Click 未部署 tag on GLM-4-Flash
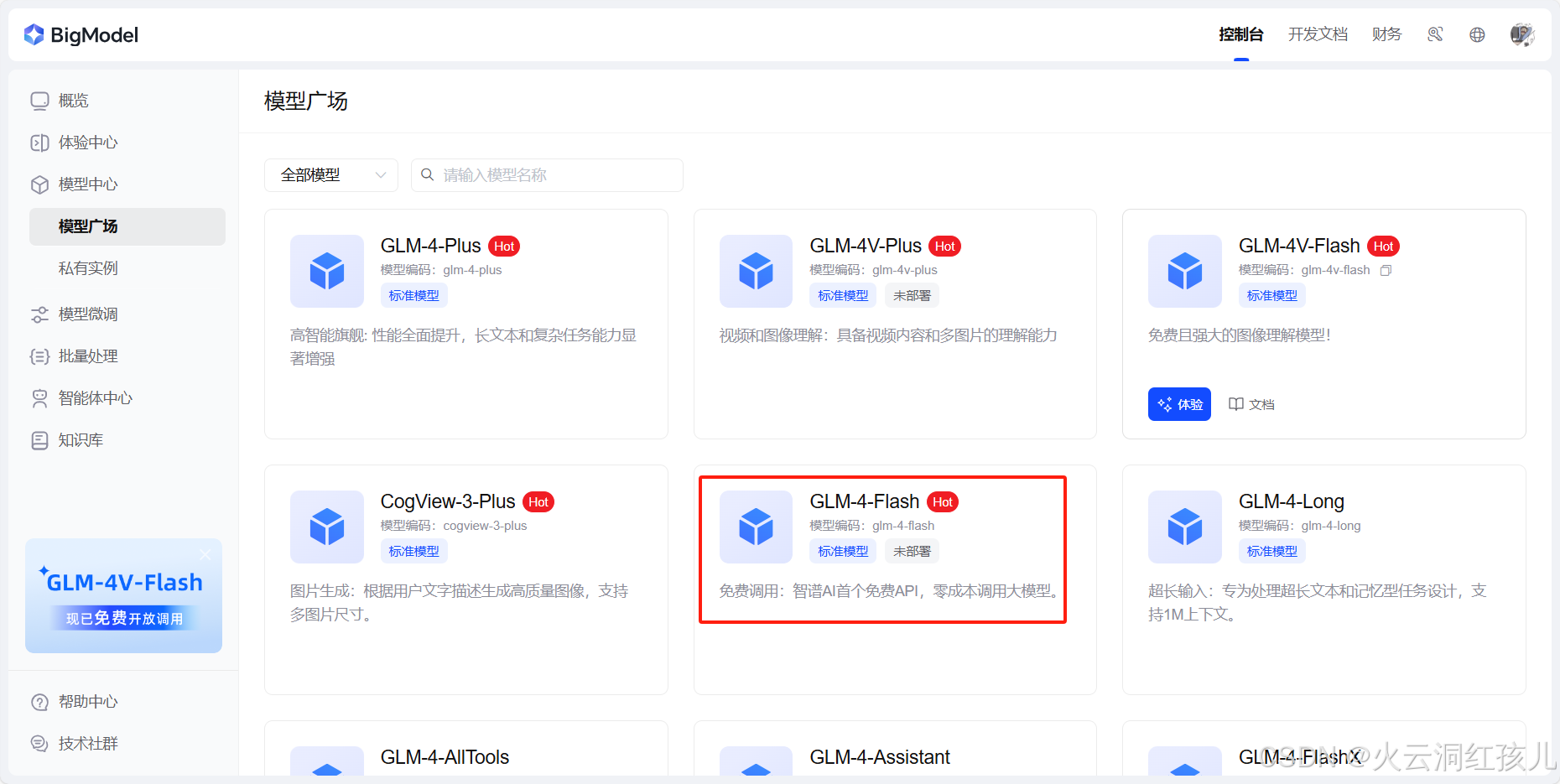Viewport: 1560px width, 784px height. pos(912,551)
